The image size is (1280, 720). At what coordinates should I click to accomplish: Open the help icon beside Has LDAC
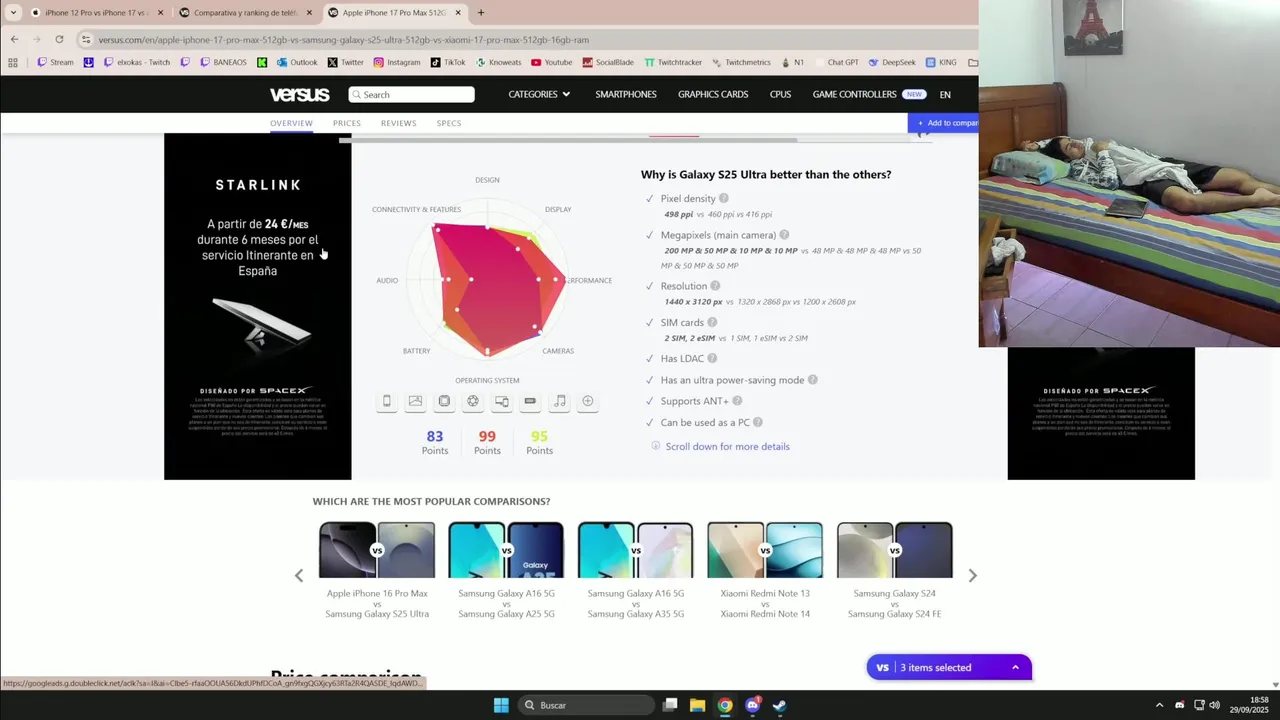[712, 358]
